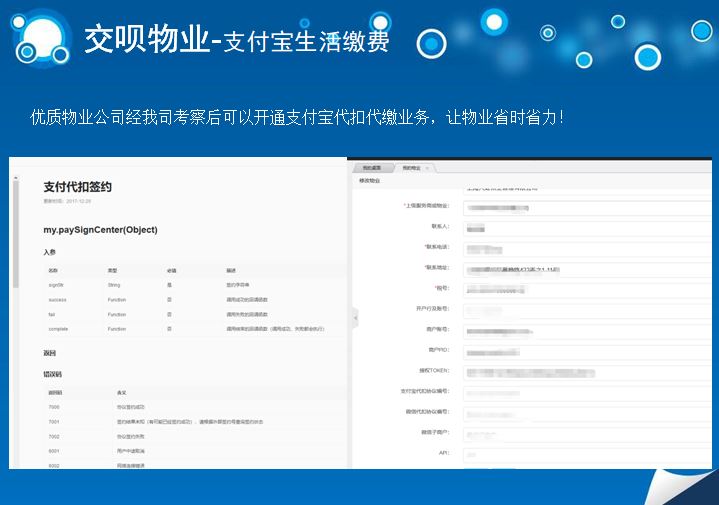Click the 交呗物业 circular logo icon
The height and width of the screenshot is (505, 719).
[43, 41]
